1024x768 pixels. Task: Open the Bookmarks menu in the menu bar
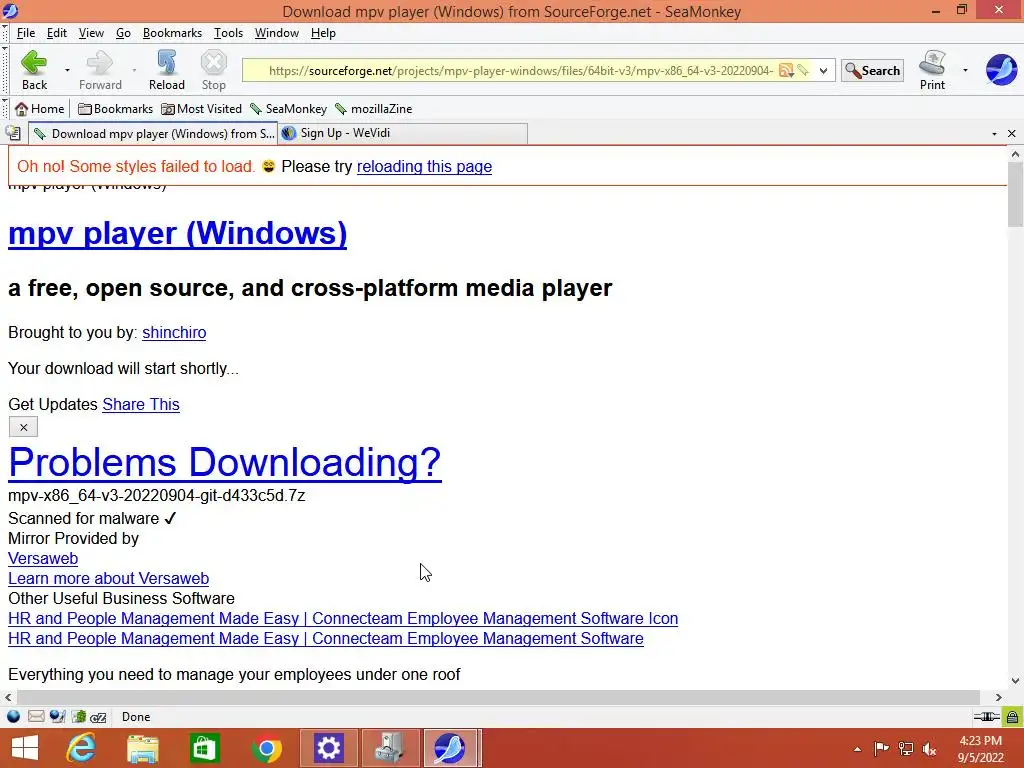click(x=172, y=33)
